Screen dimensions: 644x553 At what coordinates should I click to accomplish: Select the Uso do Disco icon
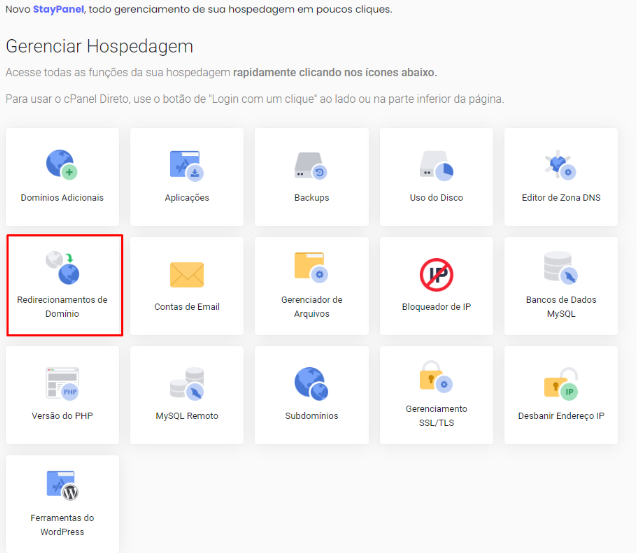(436, 166)
